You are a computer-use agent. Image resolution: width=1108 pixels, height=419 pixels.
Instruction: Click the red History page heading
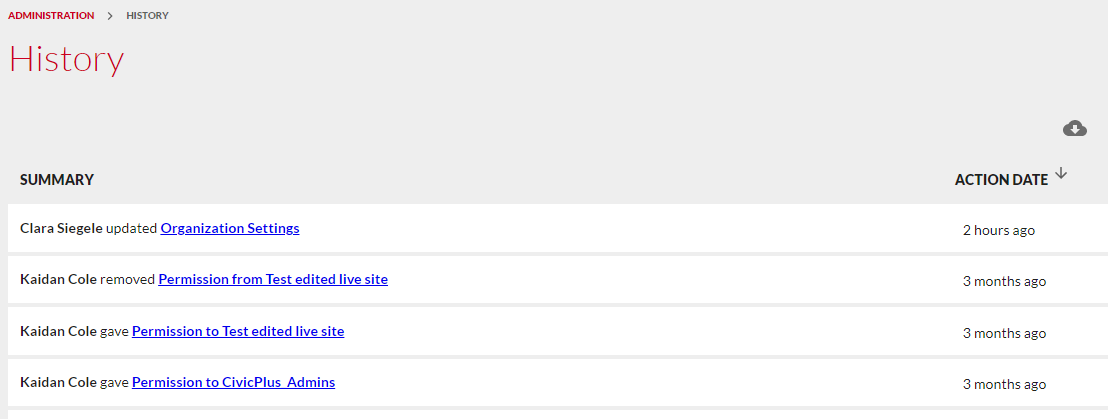click(x=66, y=59)
